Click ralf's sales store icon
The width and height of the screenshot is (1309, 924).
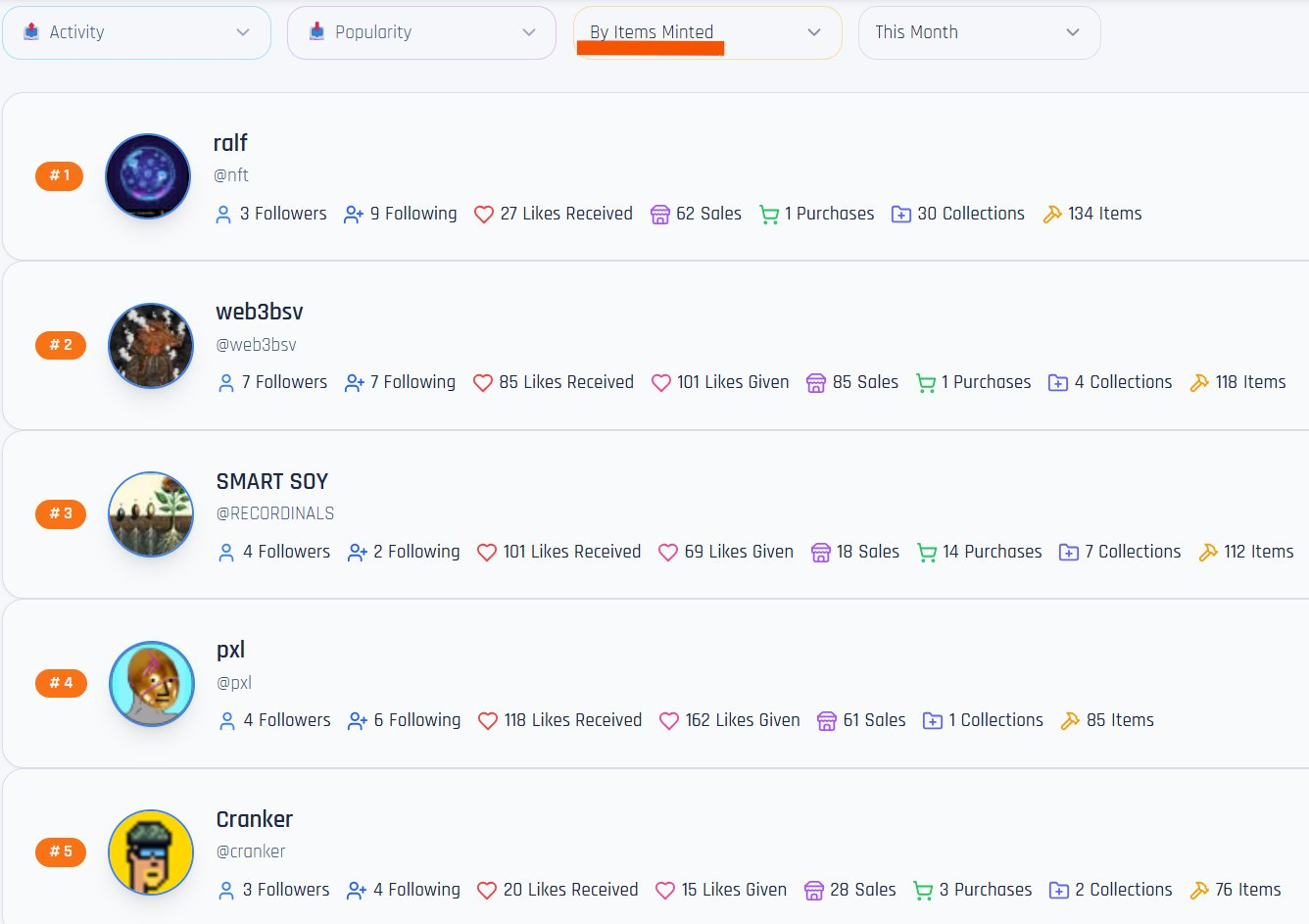tap(660, 214)
